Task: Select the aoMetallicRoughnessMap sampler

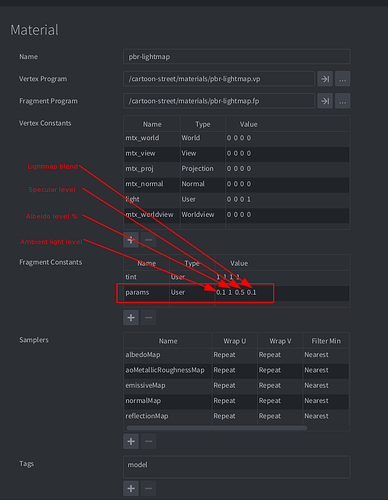Action: point(165,370)
